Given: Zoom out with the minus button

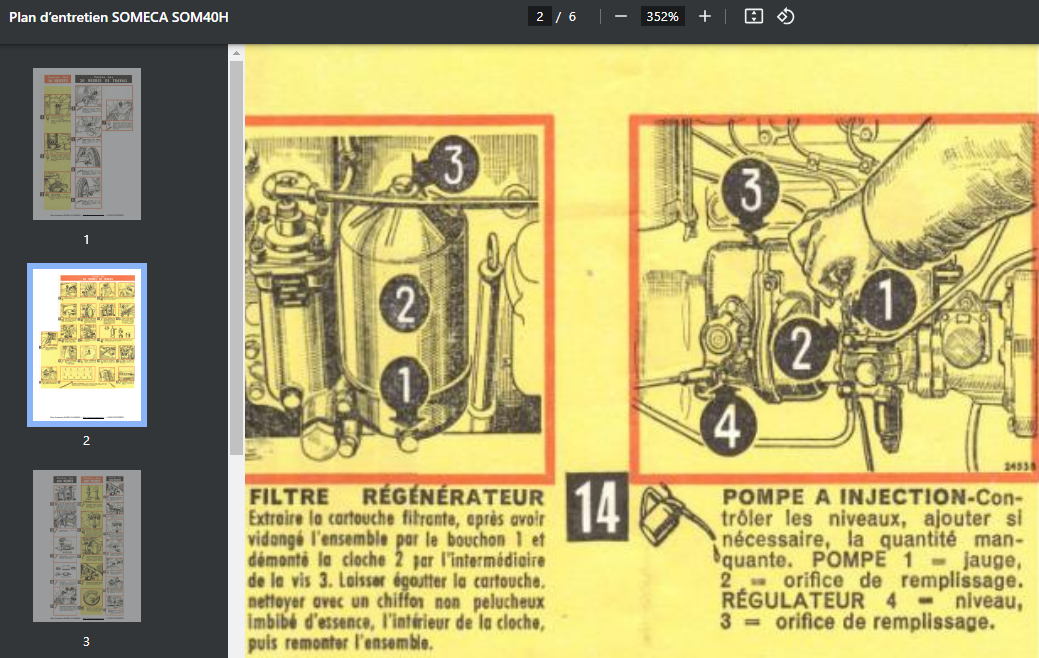Looking at the screenshot, I should click(621, 17).
